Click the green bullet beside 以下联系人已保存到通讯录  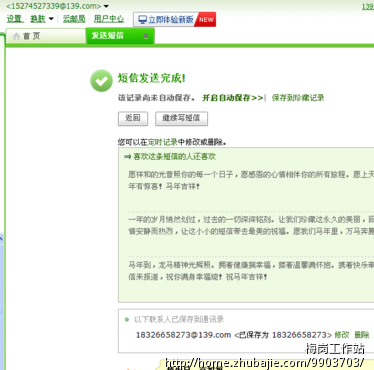coord(127,319)
